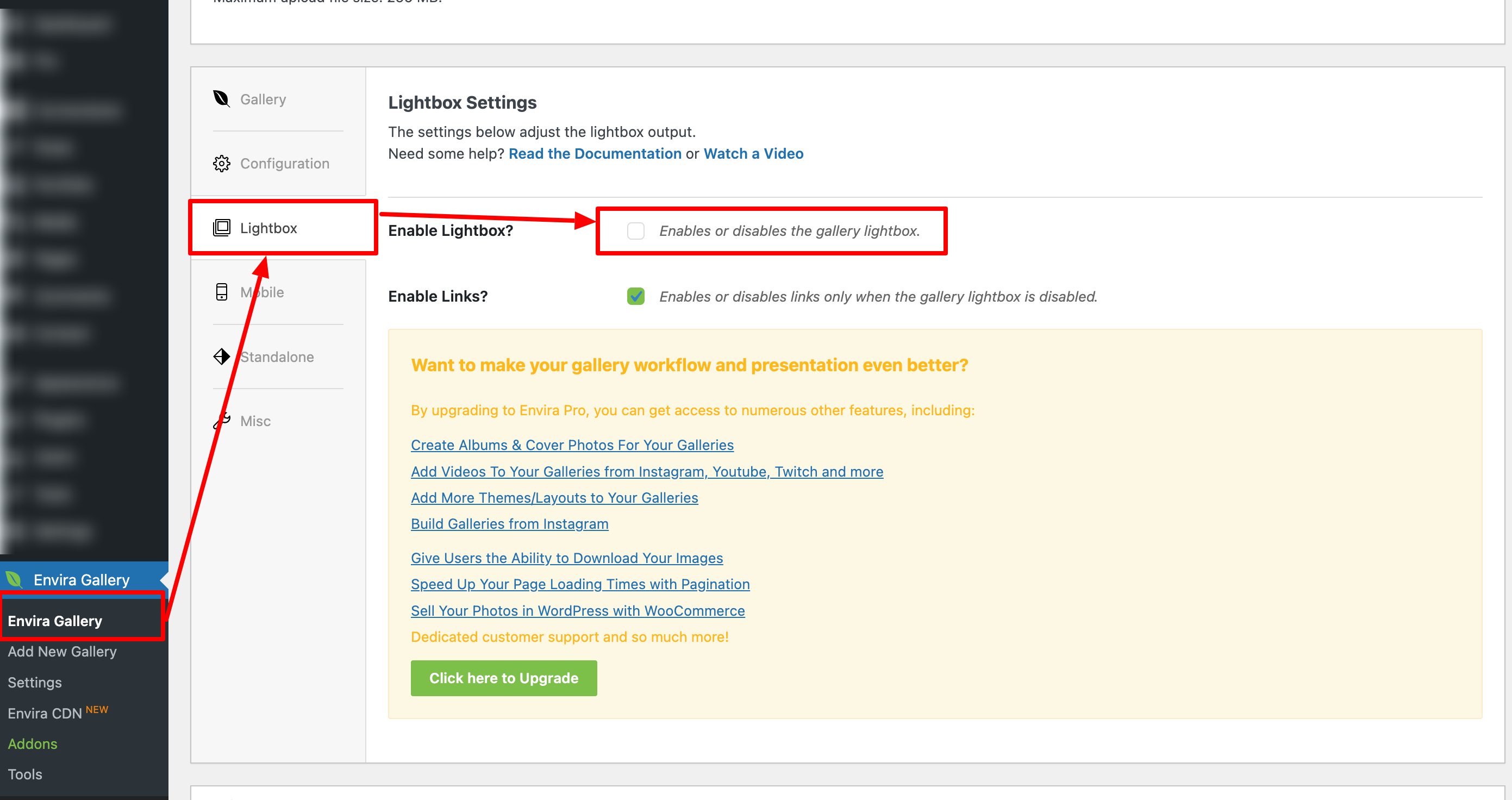Open Envira Gallery Settings submenu item

tap(35, 683)
